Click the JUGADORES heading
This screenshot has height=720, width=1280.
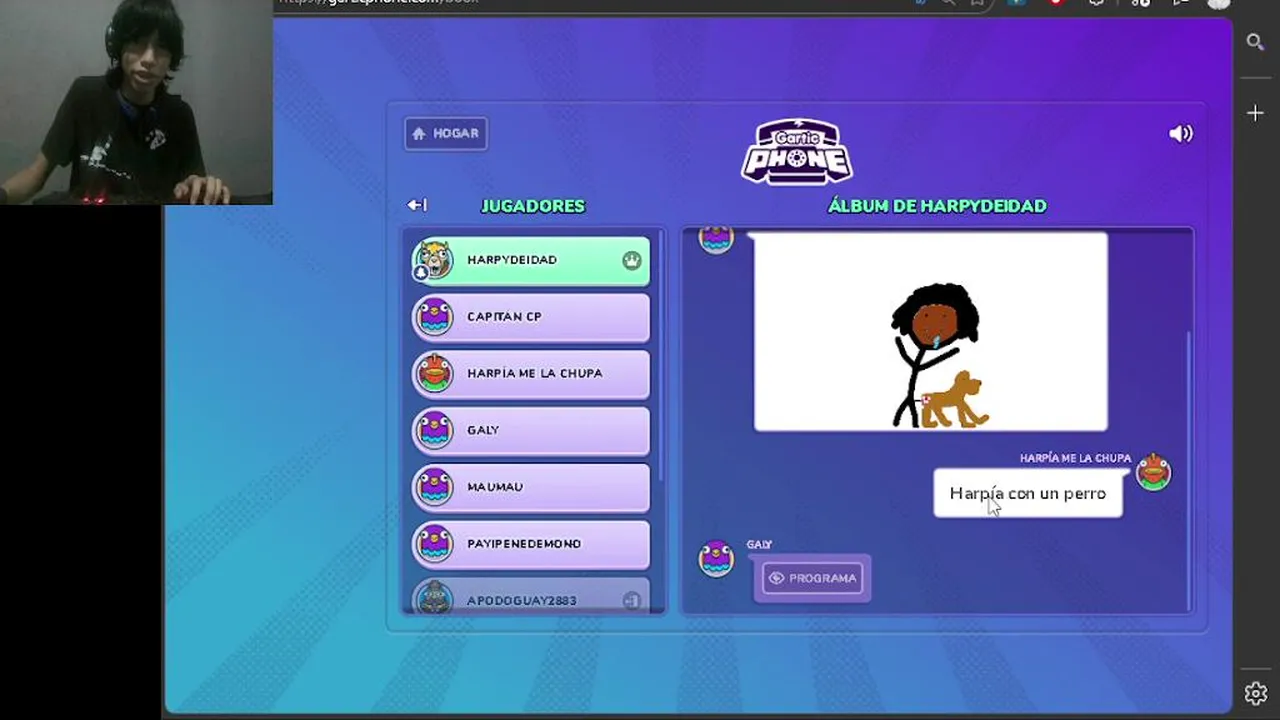533,206
